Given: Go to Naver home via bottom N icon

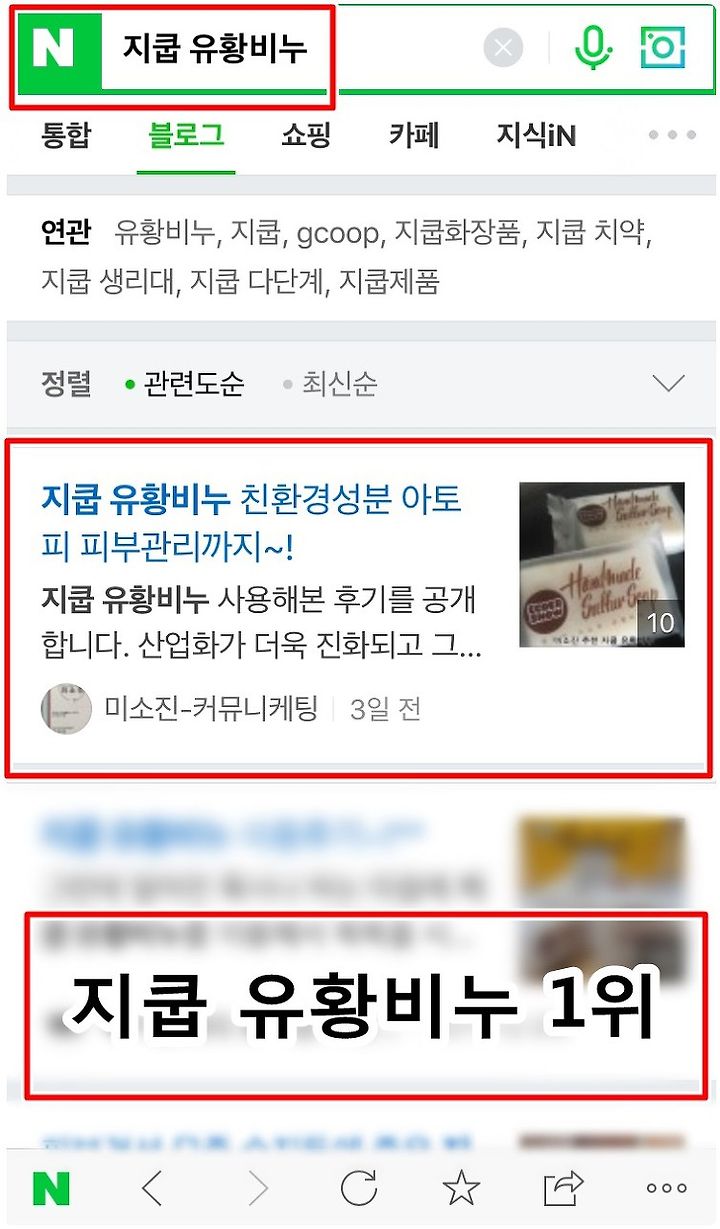Looking at the screenshot, I should (52, 1188).
